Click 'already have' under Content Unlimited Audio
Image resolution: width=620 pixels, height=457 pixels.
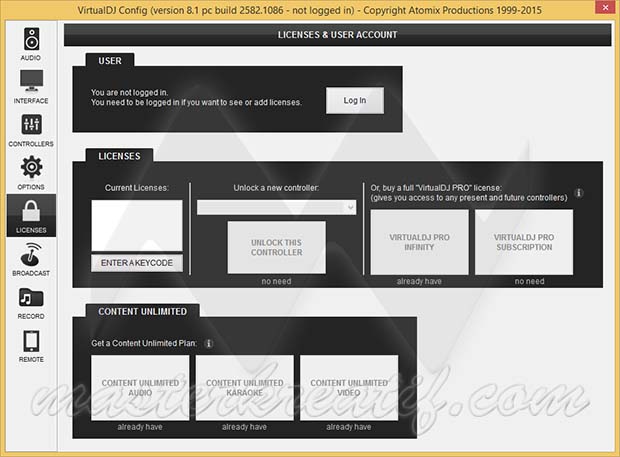[x=140, y=427]
